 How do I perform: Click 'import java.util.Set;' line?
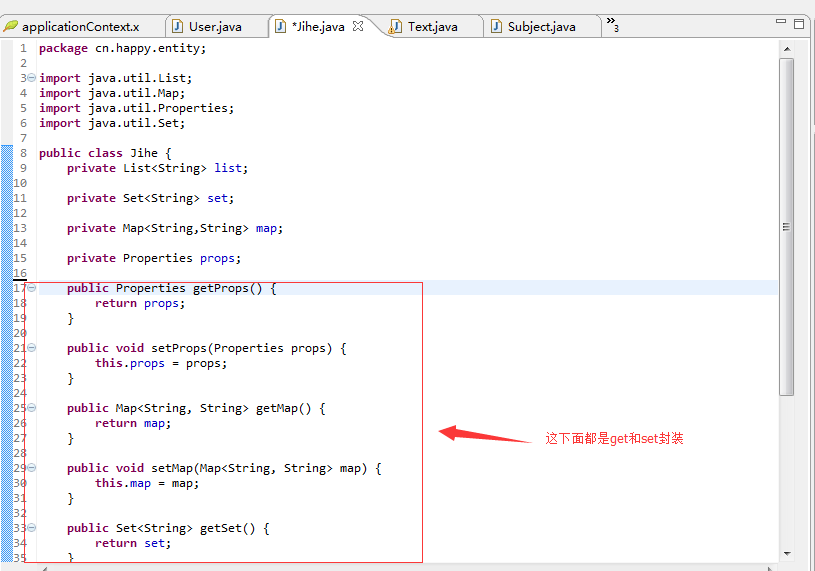click(112, 123)
